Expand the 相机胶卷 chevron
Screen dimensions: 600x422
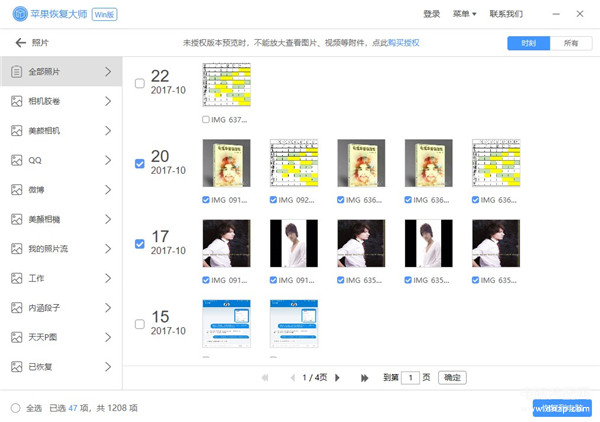point(108,101)
